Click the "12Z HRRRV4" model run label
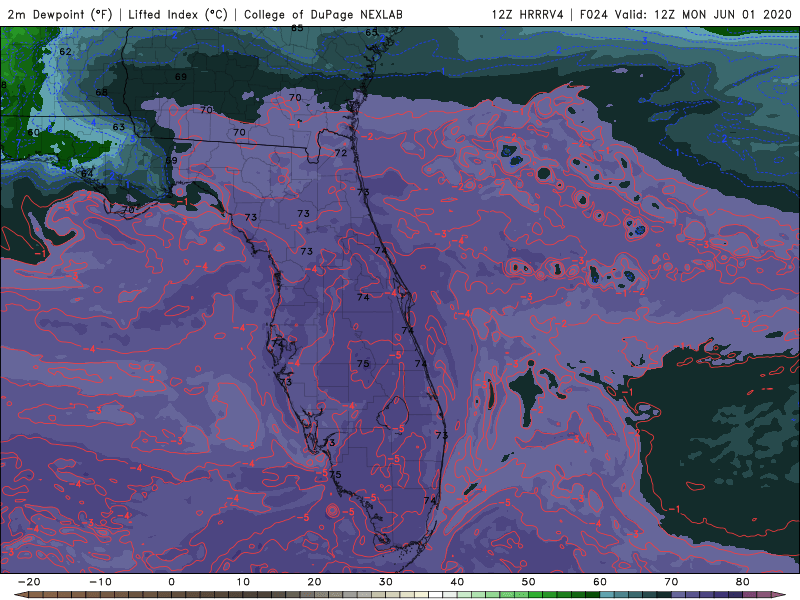 click(528, 14)
